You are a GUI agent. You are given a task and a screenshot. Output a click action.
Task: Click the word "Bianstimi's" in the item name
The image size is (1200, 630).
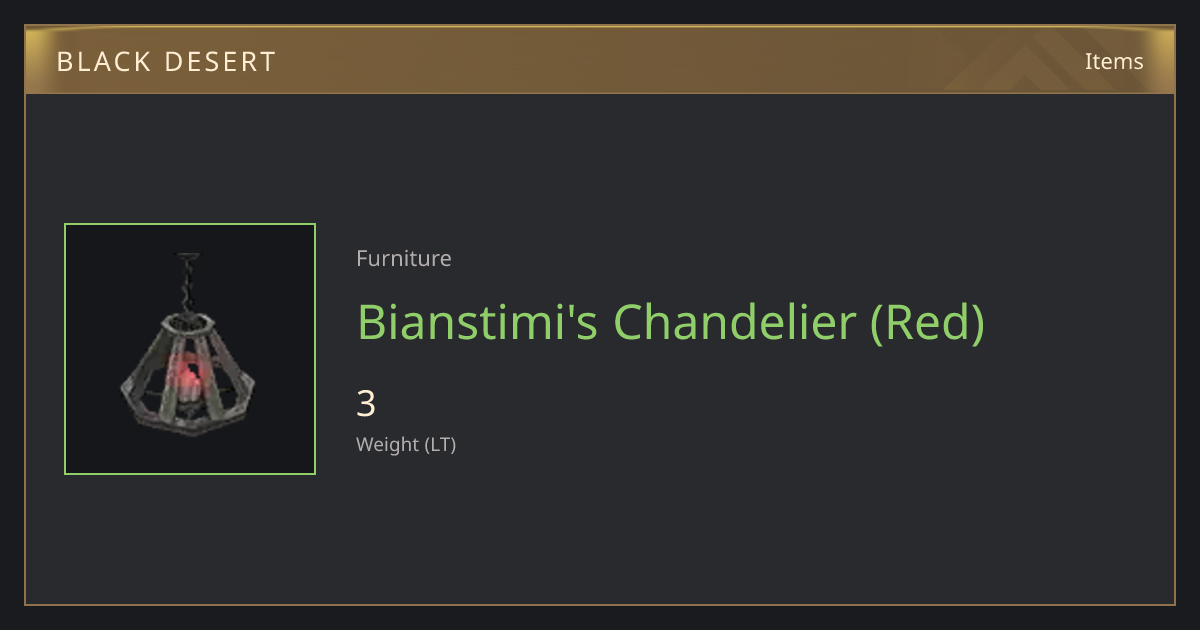[480, 322]
